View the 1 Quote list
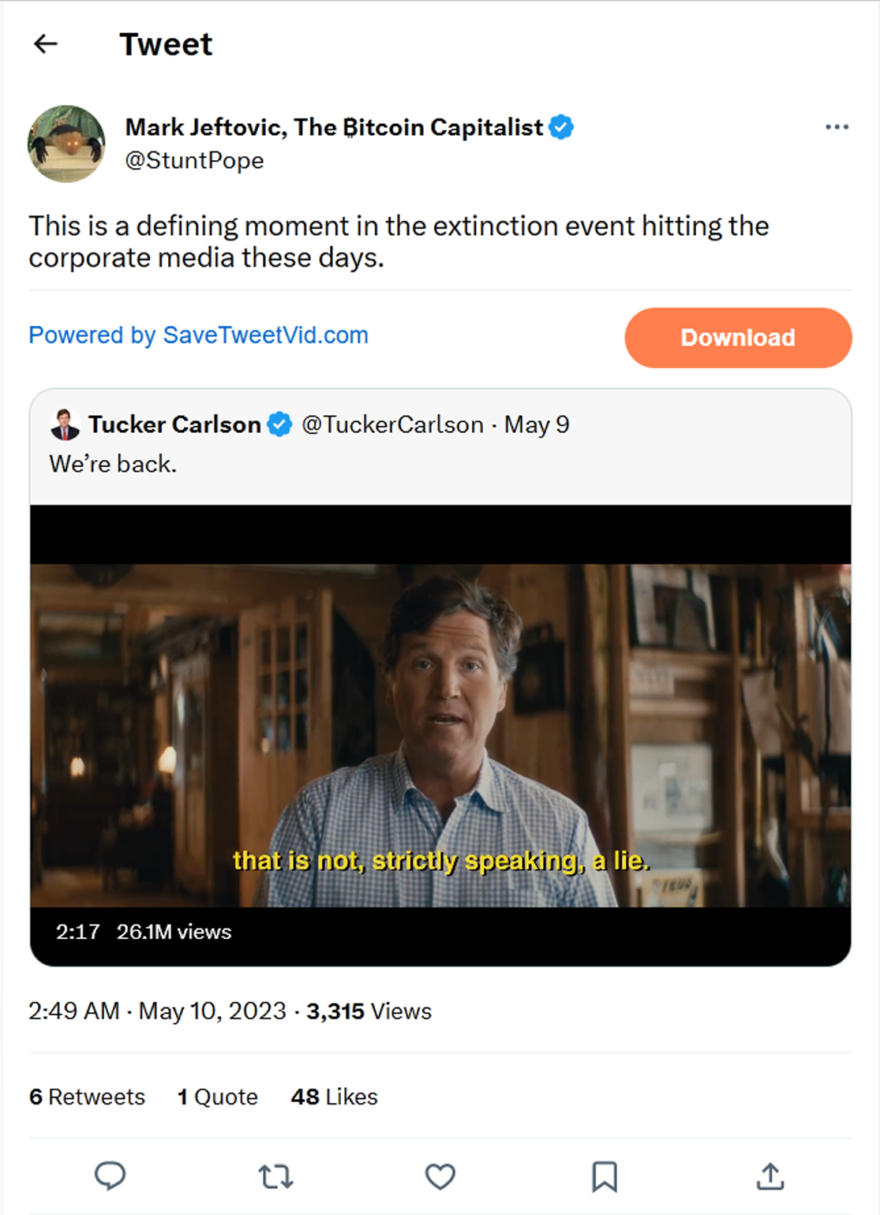Screen dimensions: 880x1215 point(217,1097)
